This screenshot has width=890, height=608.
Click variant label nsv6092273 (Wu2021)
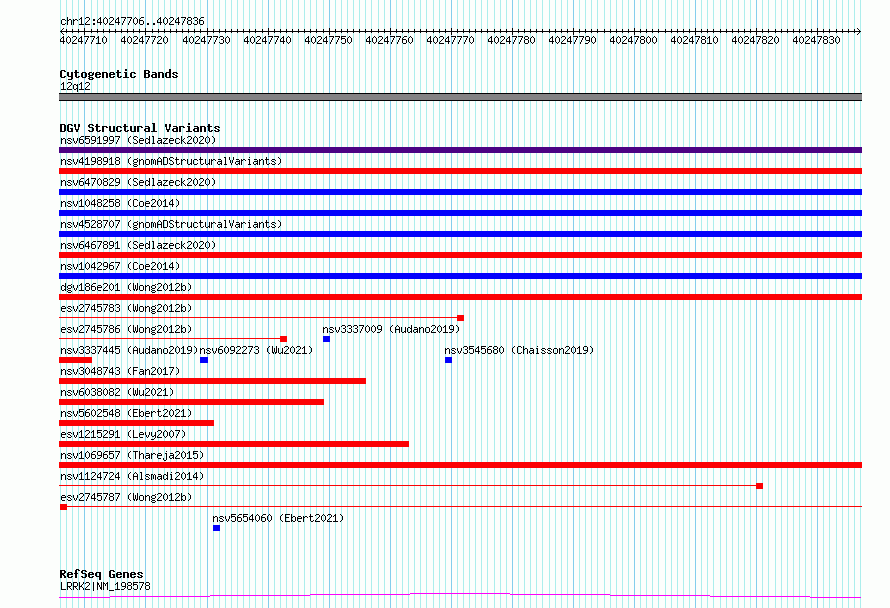click(256, 350)
